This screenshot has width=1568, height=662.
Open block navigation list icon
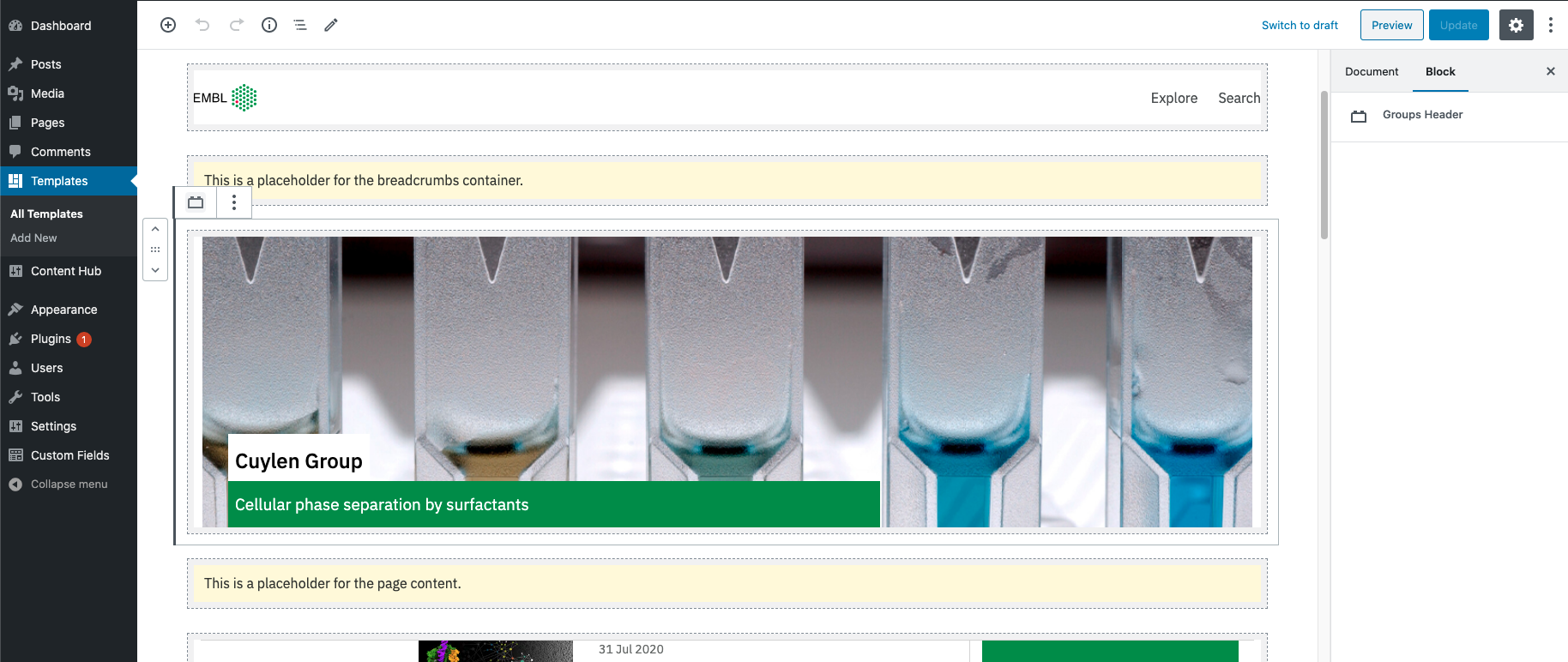[x=300, y=25]
